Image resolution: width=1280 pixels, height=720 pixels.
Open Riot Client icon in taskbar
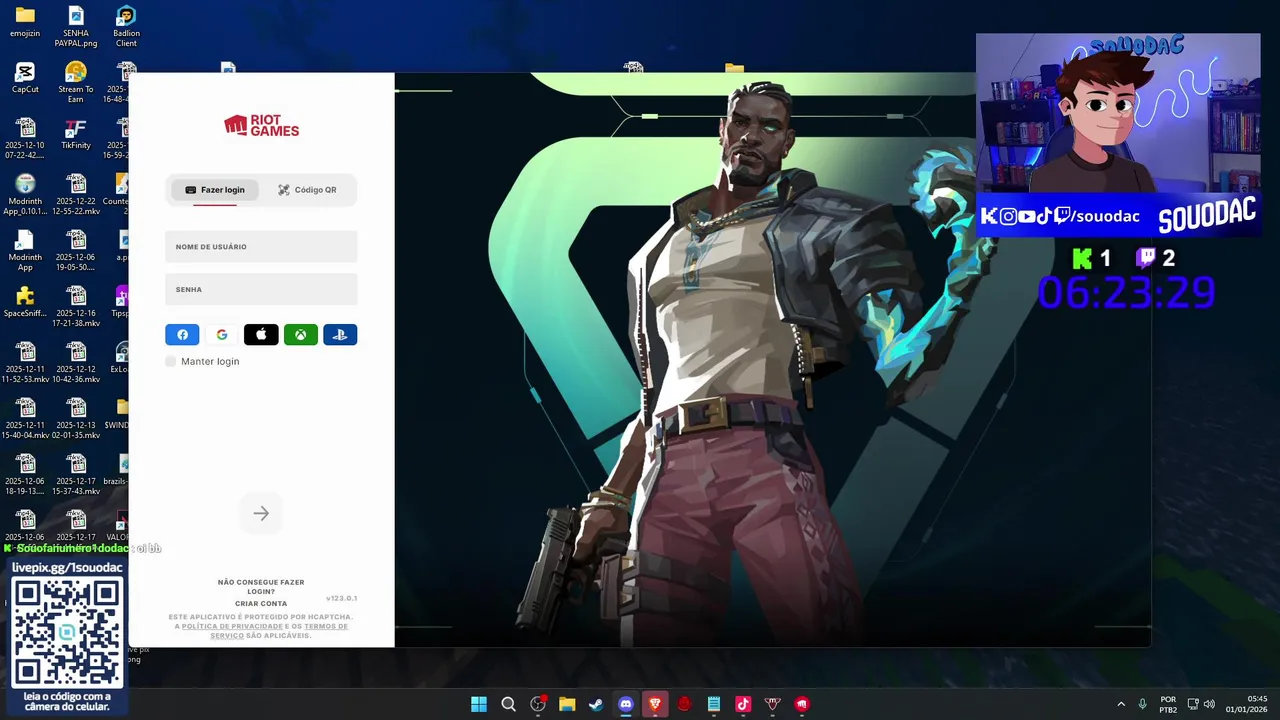click(x=801, y=704)
